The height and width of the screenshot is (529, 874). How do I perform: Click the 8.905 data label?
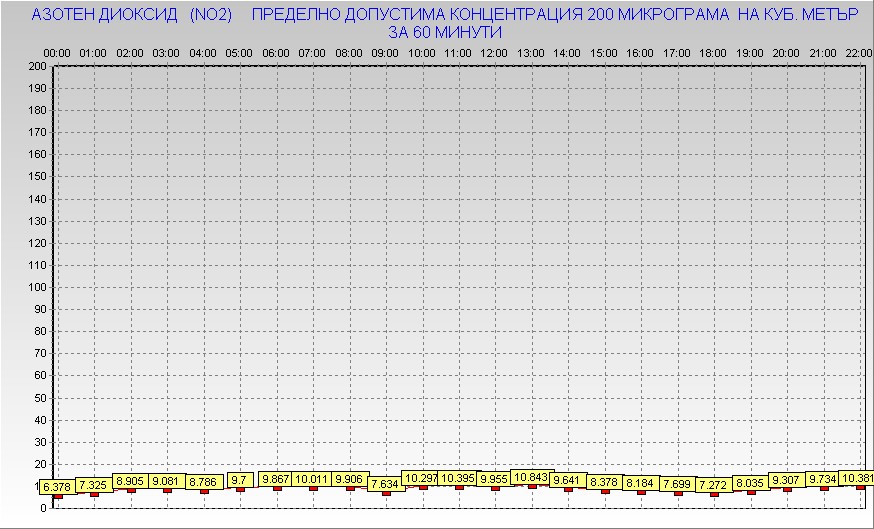pyautogui.click(x=131, y=481)
